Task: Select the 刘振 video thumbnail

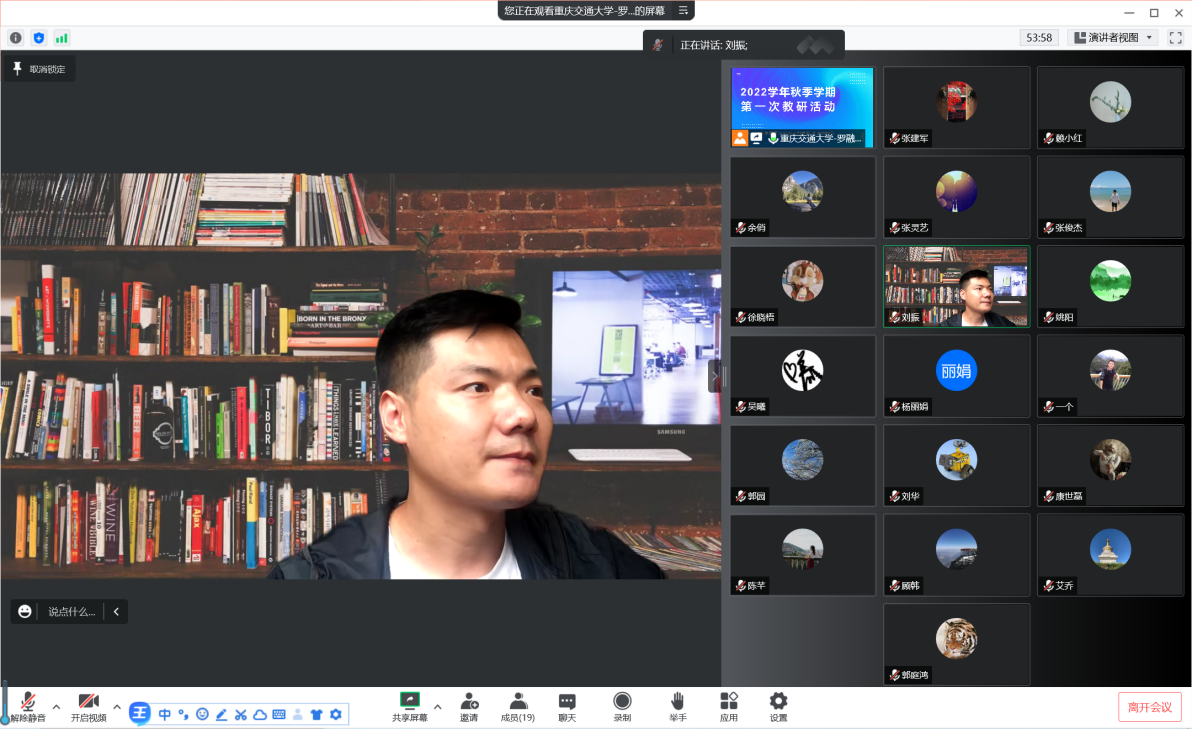Action: click(x=956, y=286)
